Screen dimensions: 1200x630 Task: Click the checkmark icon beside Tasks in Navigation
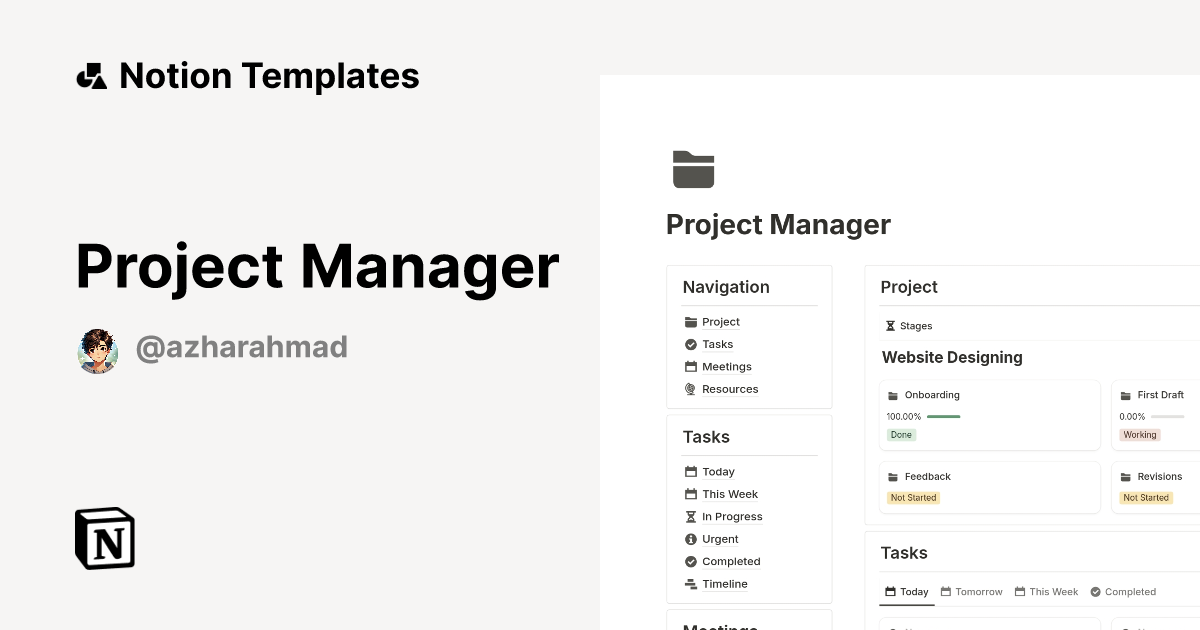pyautogui.click(x=690, y=344)
